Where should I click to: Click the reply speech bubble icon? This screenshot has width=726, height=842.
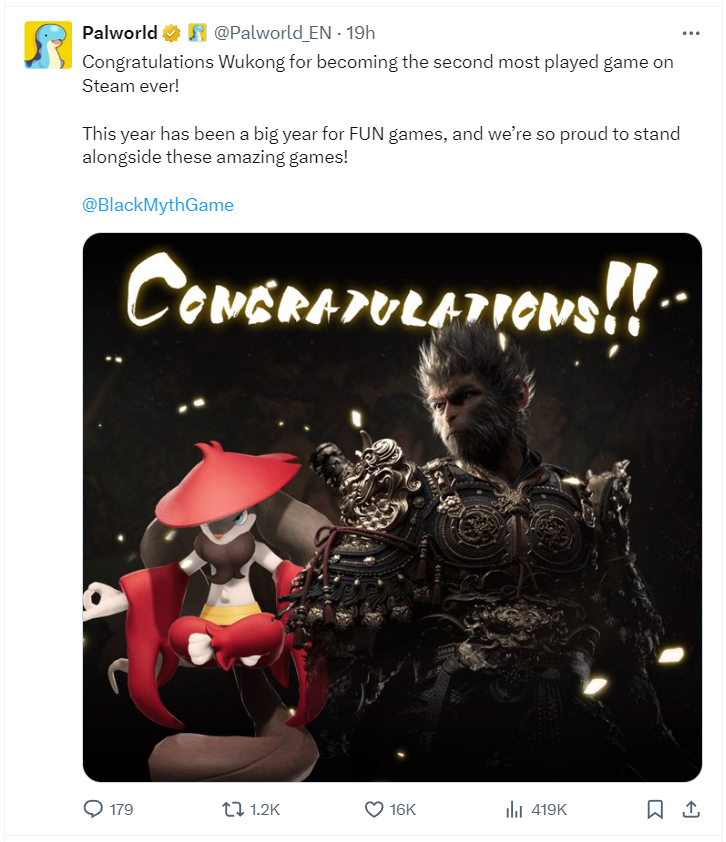tap(93, 809)
